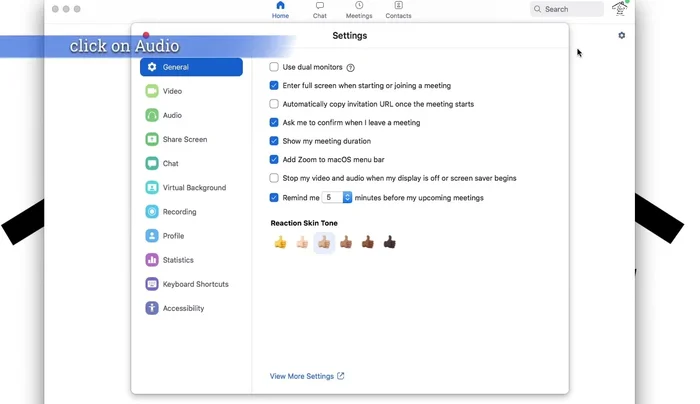This screenshot has width=700, height=404.
Task: Toggle Add Zoom to macOS menu bar
Action: 275,160
